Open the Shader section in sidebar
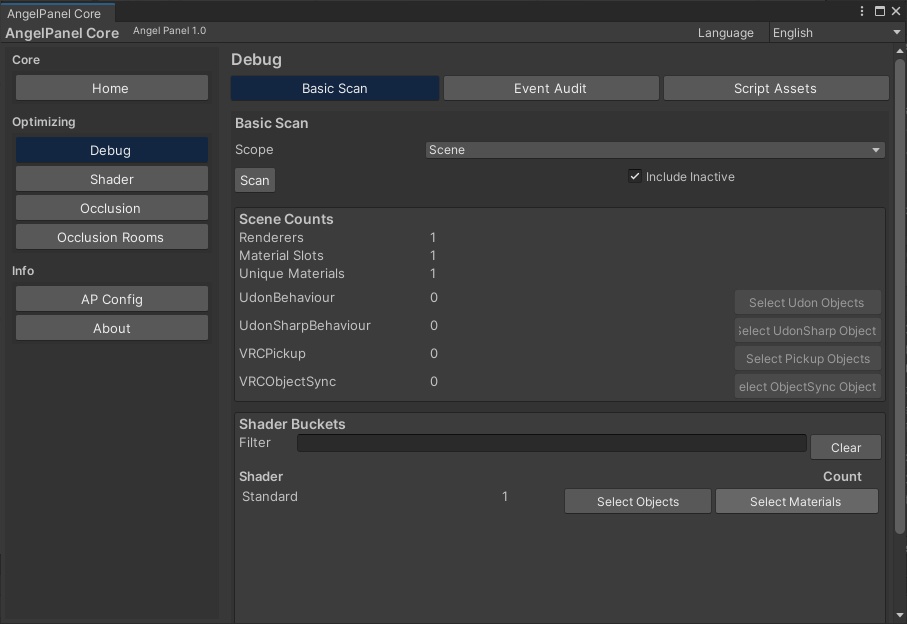Screen dimensions: 907x624 111,179
